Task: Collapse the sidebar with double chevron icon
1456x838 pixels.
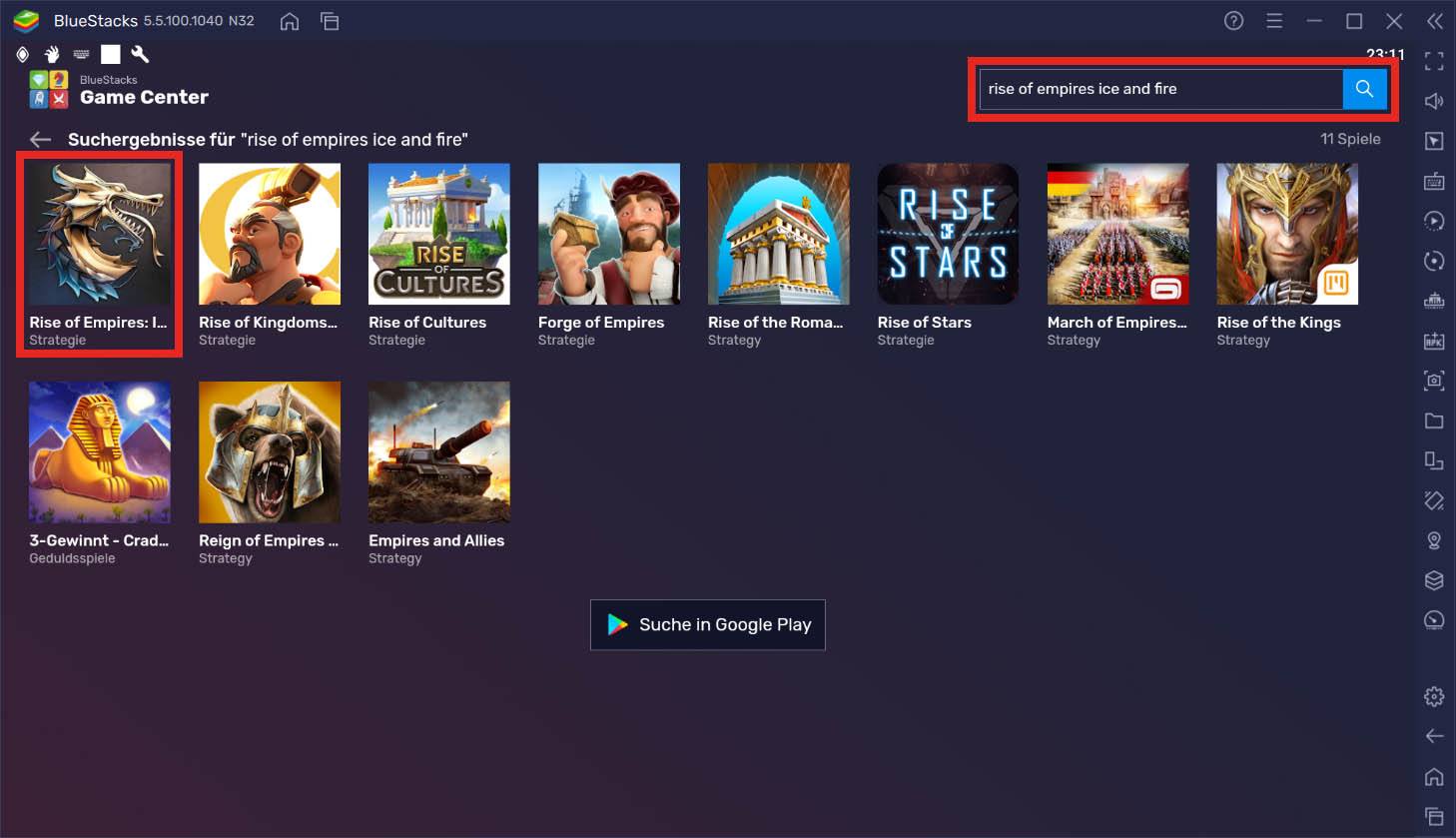Action: point(1435,21)
